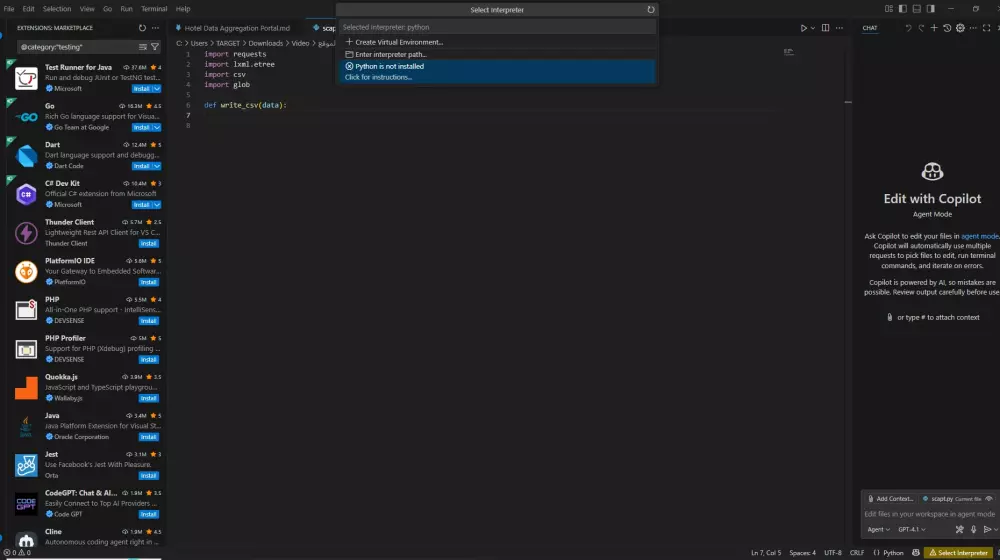Select Python is not installed entry
The height and width of the screenshot is (560, 1000).
click(497, 71)
